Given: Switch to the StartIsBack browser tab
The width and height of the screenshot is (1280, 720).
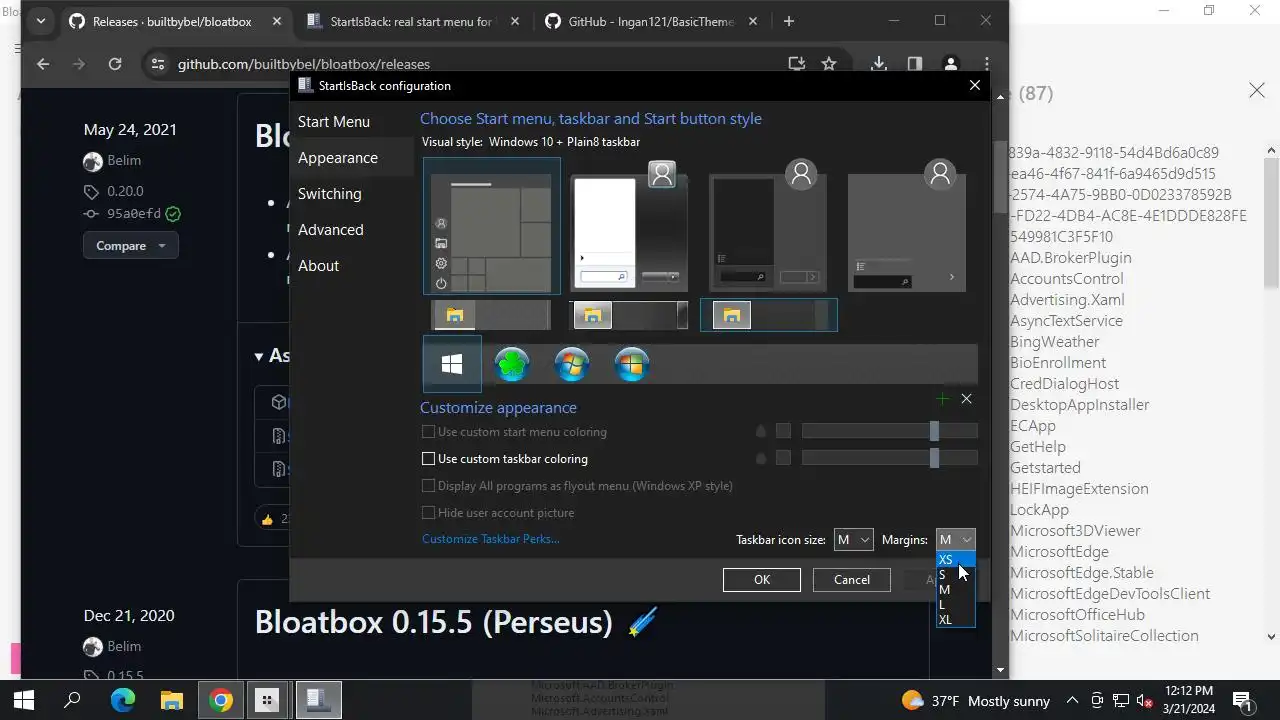Looking at the screenshot, I should 413,21.
